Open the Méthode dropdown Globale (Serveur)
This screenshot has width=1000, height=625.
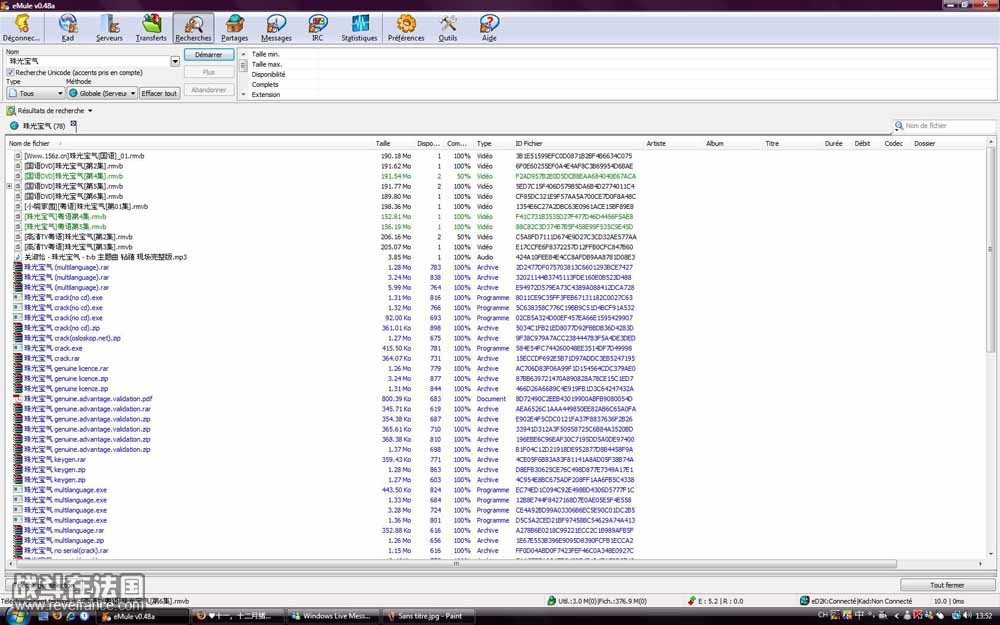coord(102,93)
